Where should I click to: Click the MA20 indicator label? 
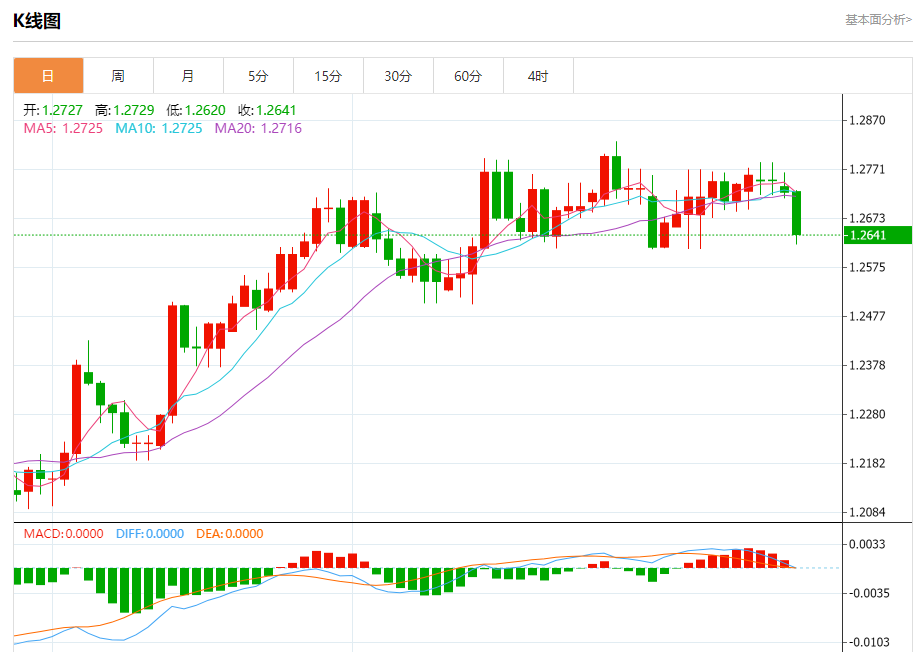pos(258,128)
